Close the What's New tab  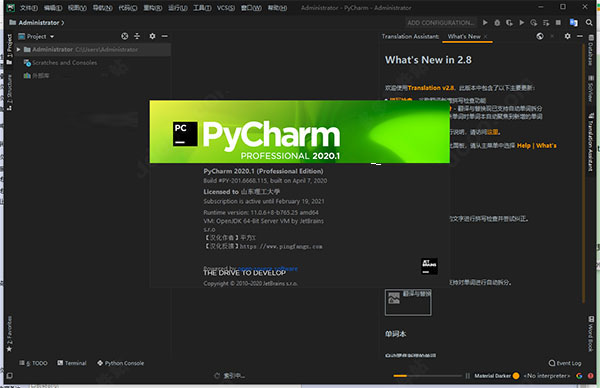486,36
